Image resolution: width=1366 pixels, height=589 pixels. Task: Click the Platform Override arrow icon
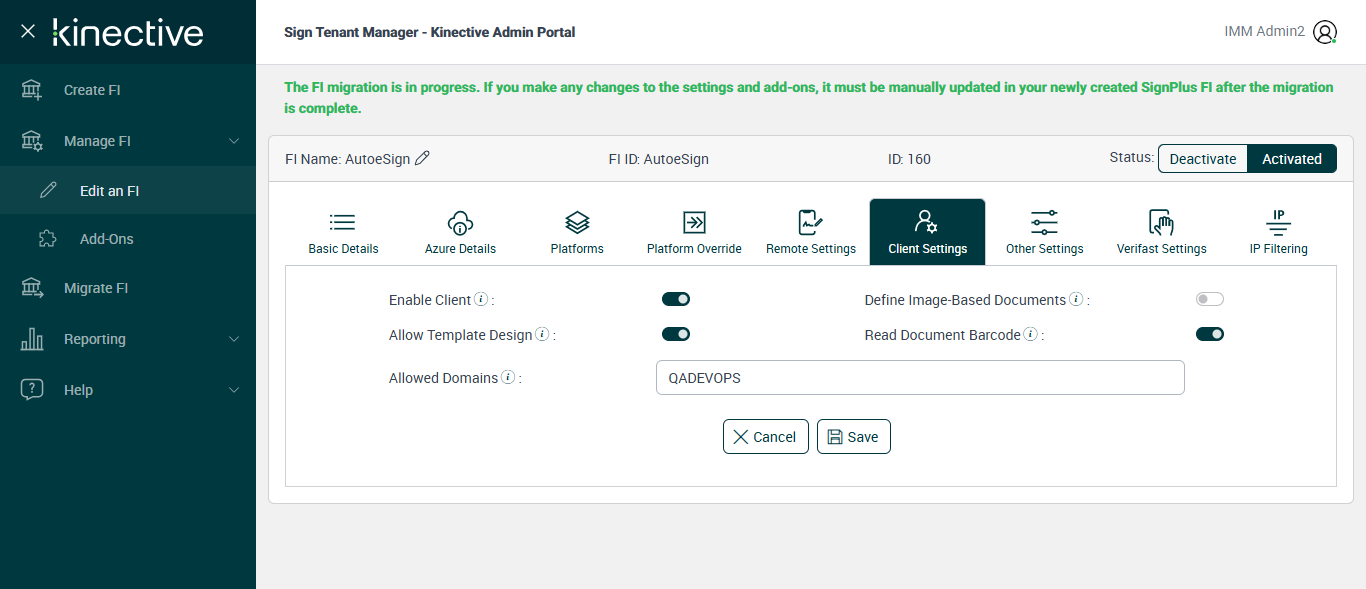(694, 222)
